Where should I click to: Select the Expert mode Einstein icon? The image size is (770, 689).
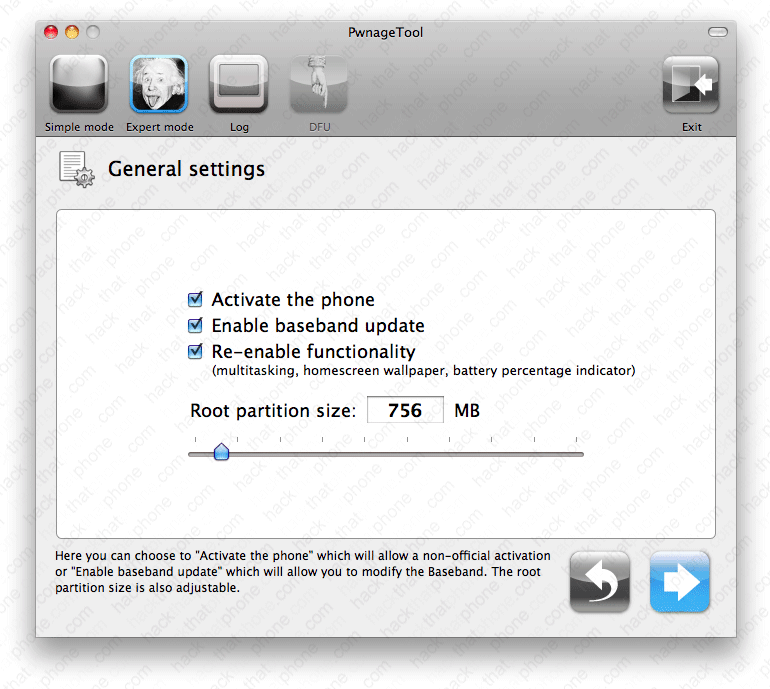159,85
